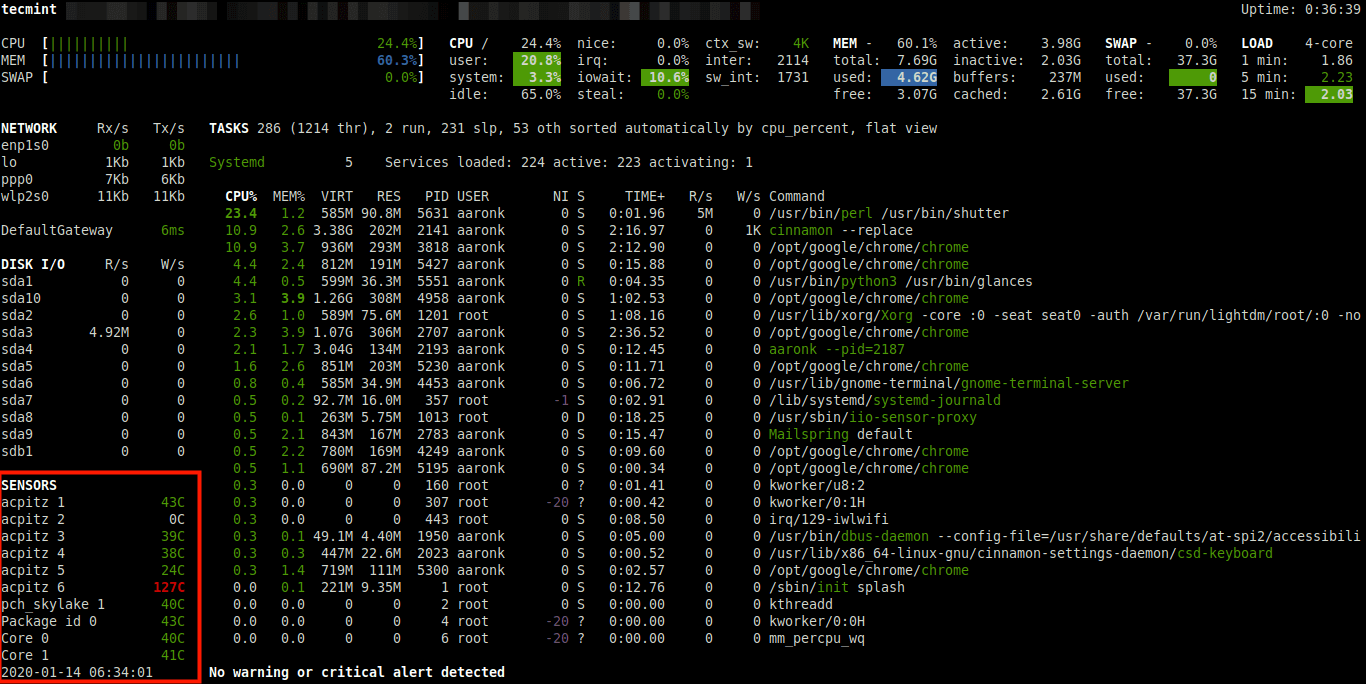
Task: Click the USER column header
Action: 473,196
